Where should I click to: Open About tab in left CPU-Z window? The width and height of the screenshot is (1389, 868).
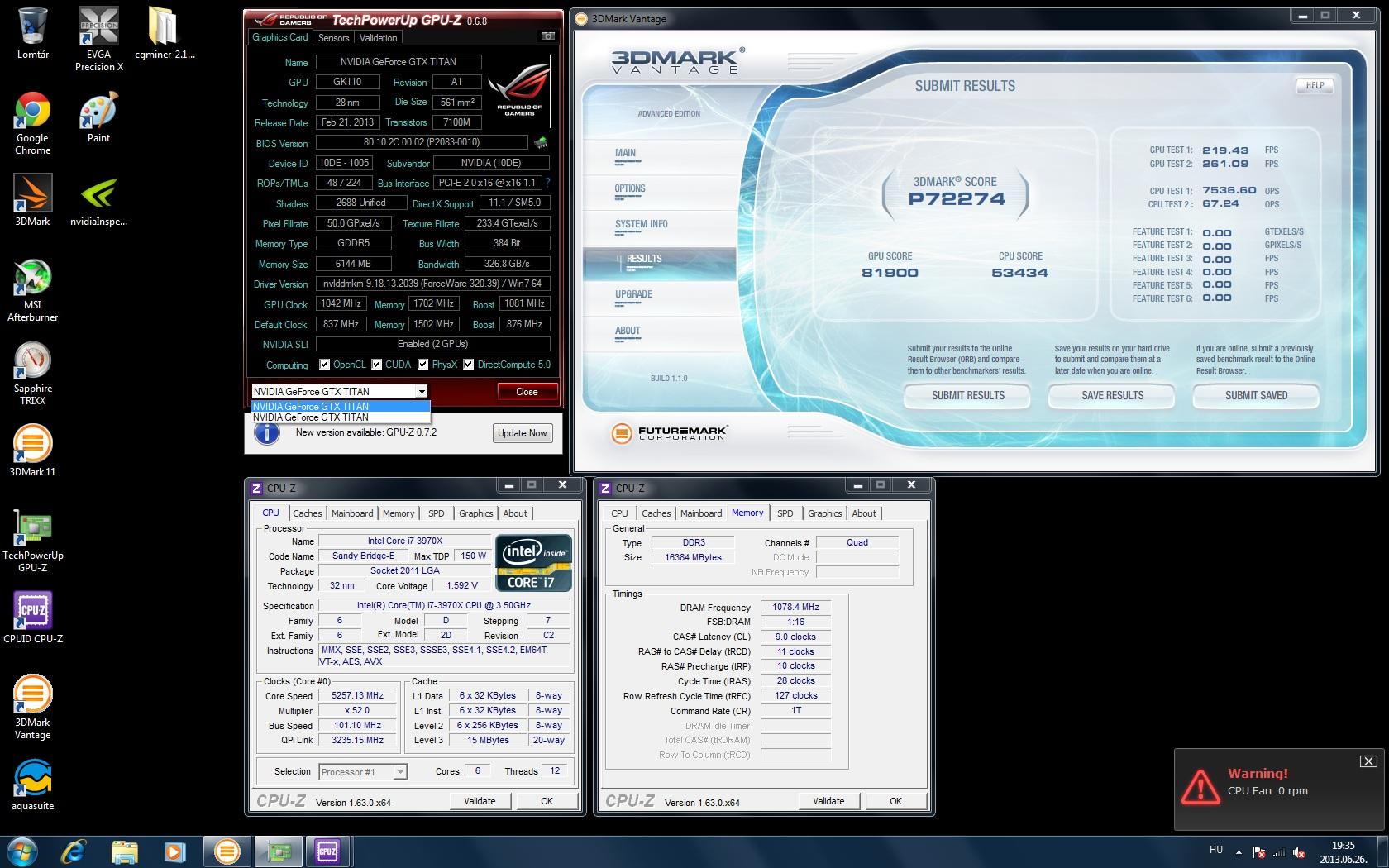pyautogui.click(x=515, y=513)
